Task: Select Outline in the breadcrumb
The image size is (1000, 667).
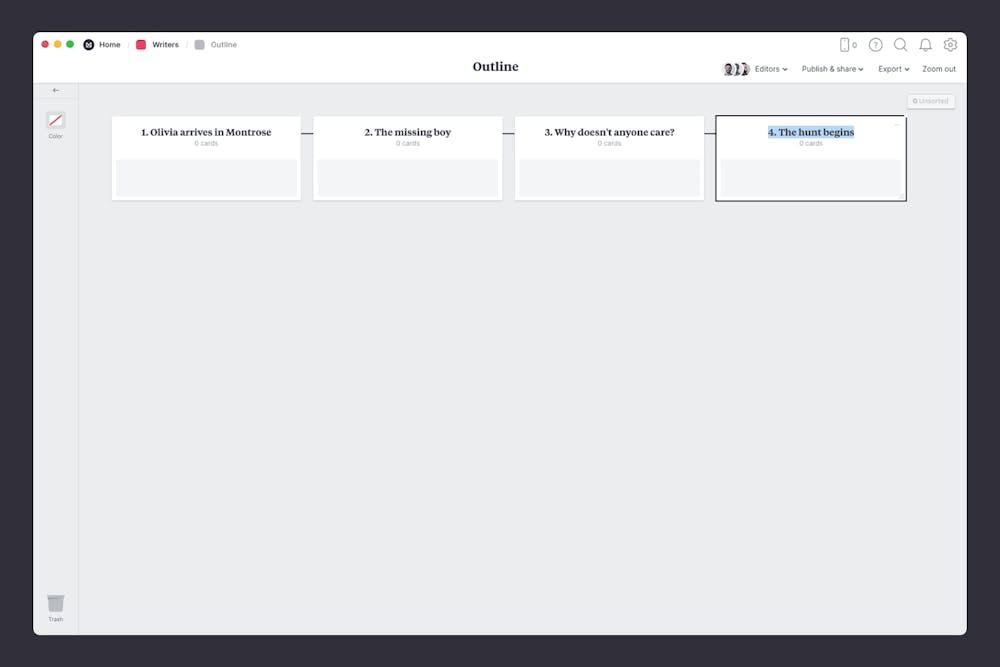Action: click(x=223, y=44)
